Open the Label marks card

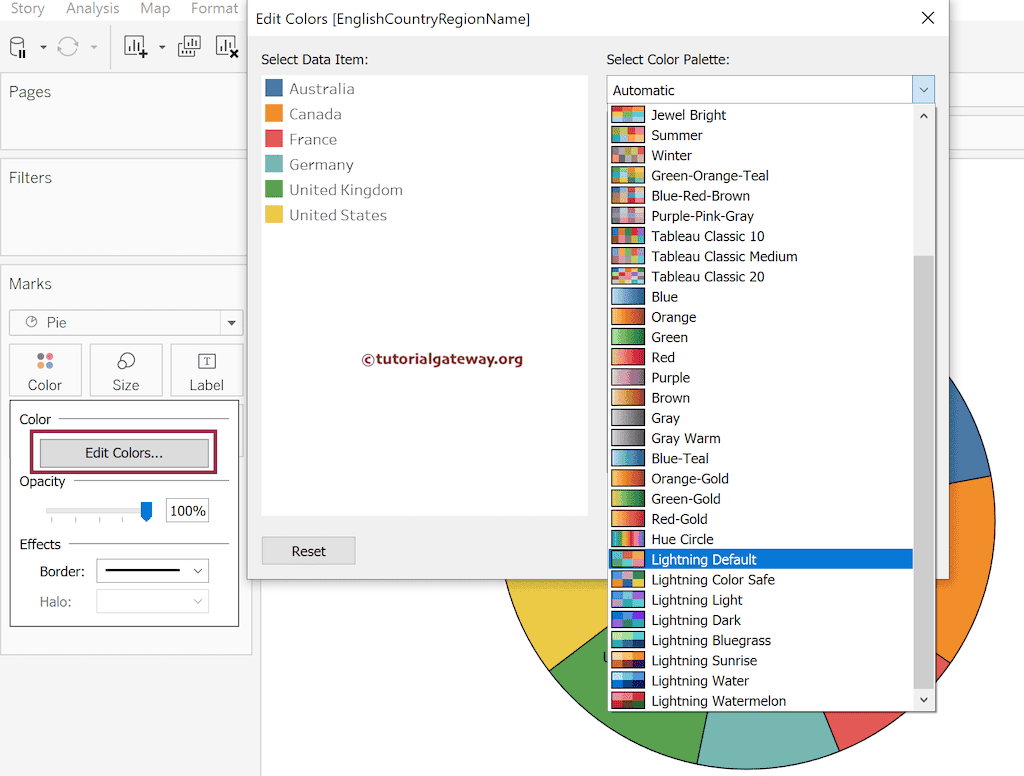pos(206,371)
